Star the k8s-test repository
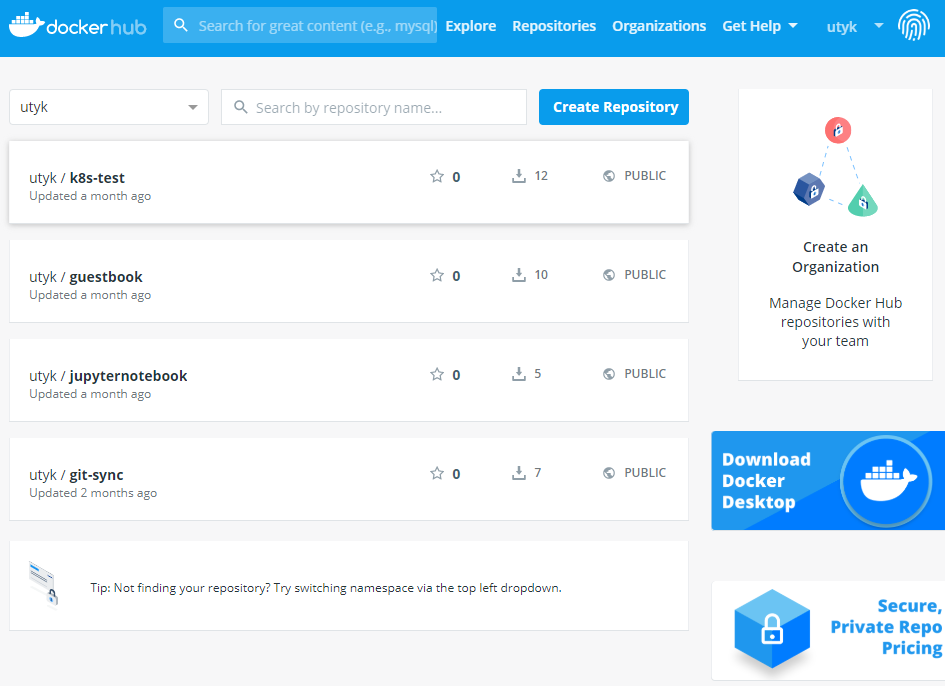The height and width of the screenshot is (686, 945). pyautogui.click(x=437, y=176)
